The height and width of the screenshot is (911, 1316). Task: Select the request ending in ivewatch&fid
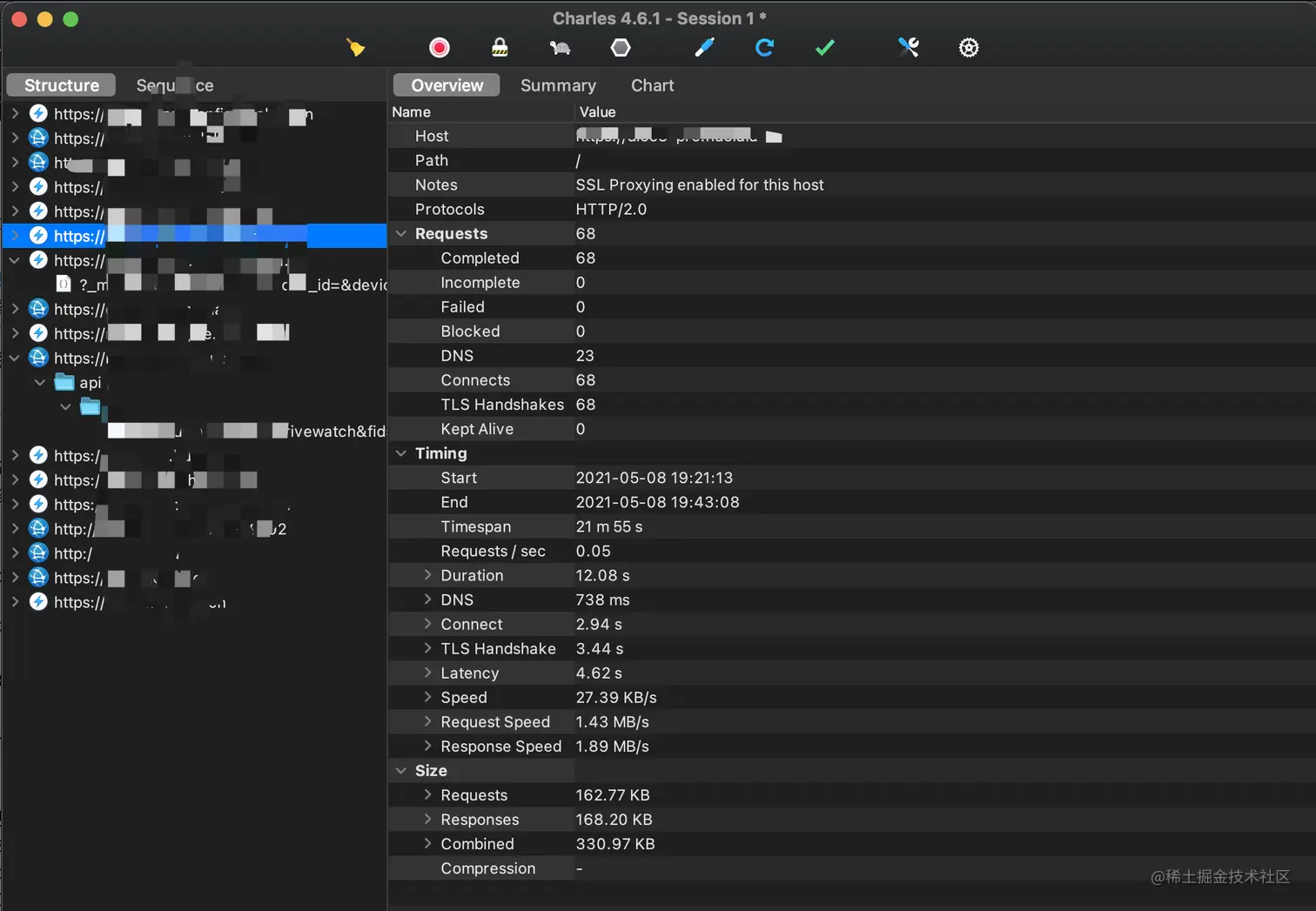[x=246, y=431]
